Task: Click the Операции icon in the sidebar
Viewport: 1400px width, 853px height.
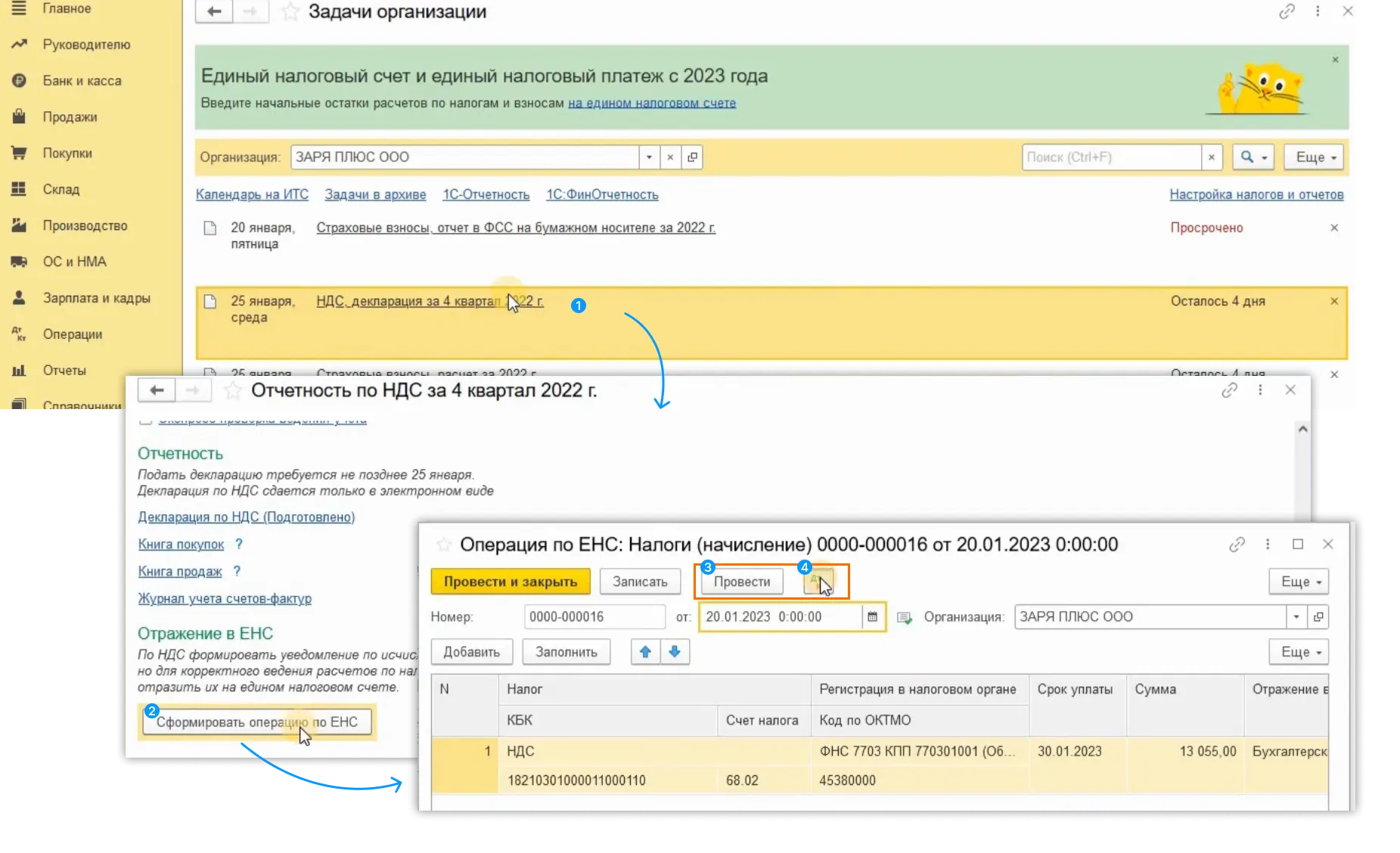Action: tap(19, 334)
